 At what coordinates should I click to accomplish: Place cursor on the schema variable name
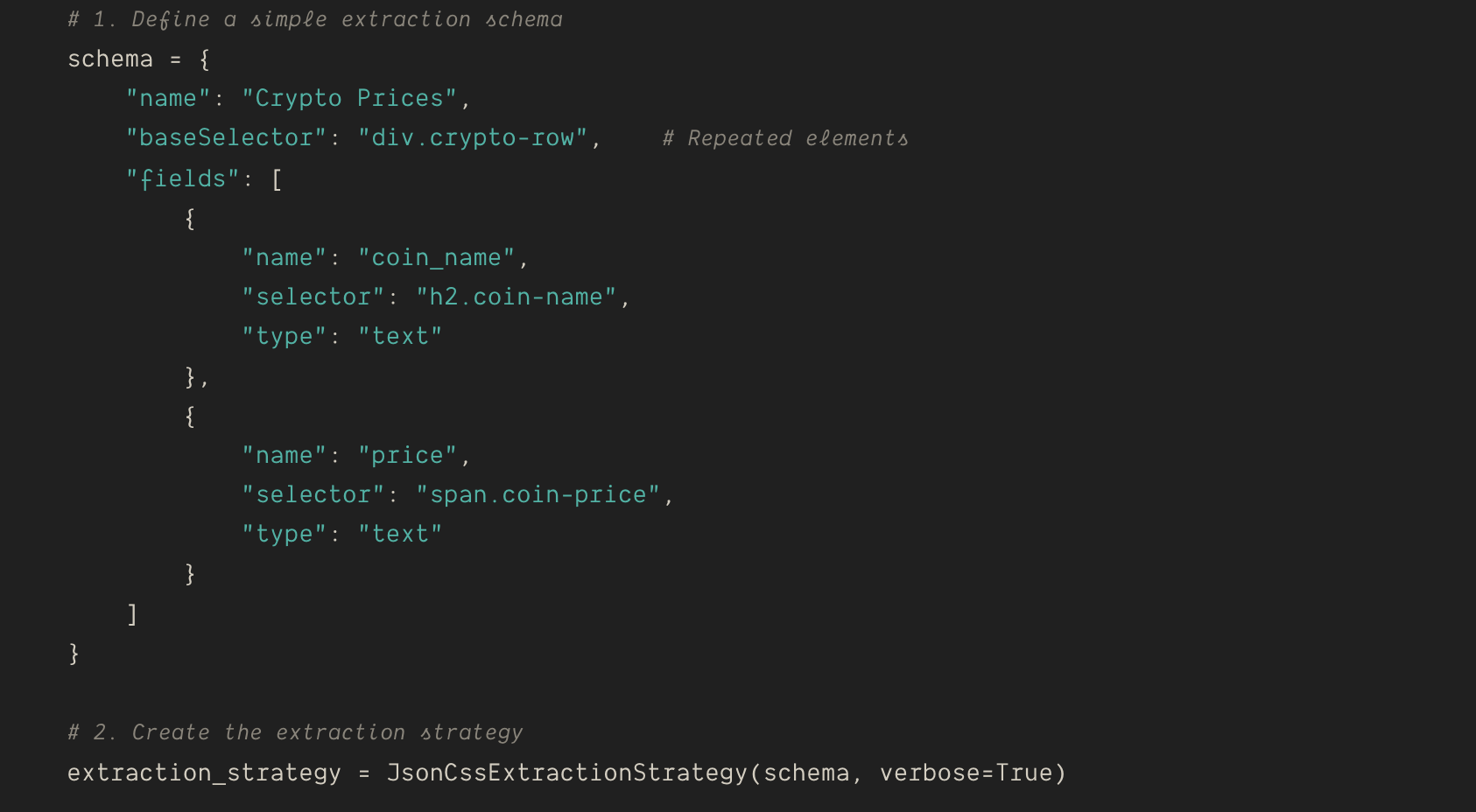tap(110, 59)
